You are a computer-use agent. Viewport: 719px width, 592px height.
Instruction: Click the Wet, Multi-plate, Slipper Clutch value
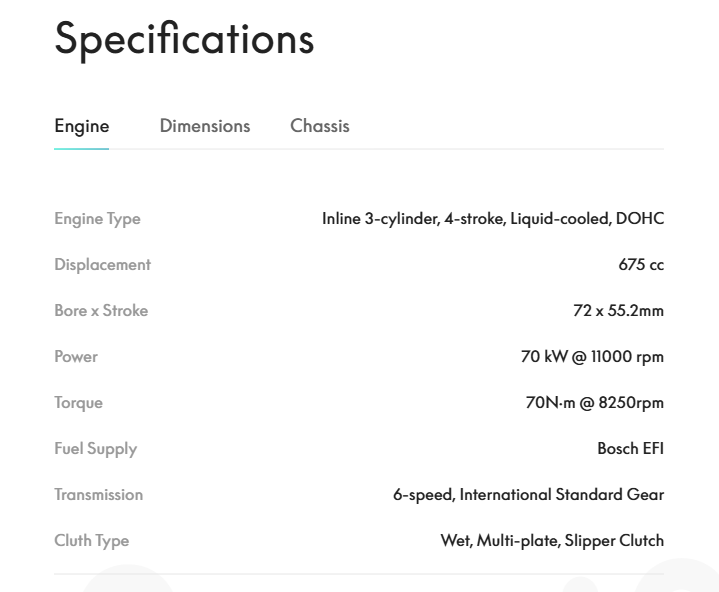552,541
